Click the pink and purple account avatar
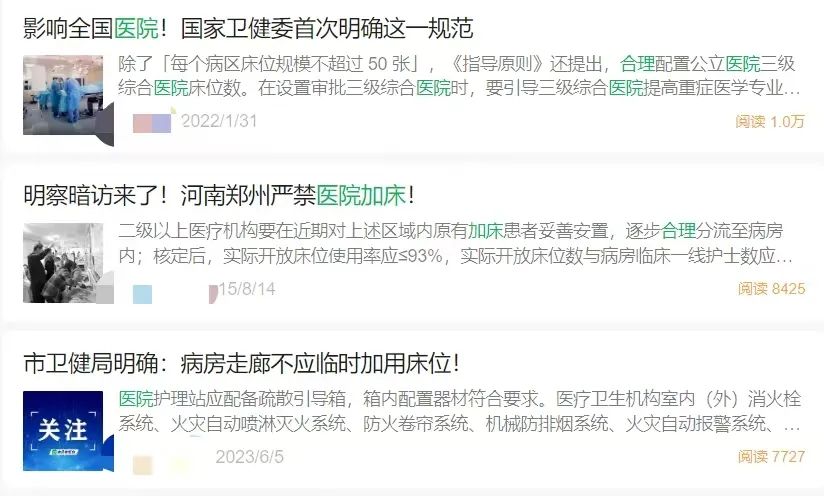Image resolution: width=824 pixels, height=496 pixels. (x=152, y=123)
